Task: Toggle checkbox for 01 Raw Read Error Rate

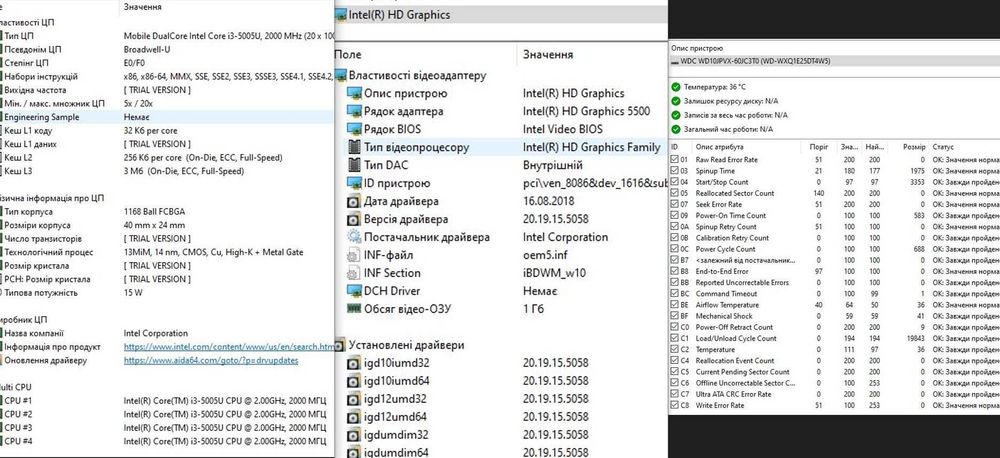Action: (675, 159)
